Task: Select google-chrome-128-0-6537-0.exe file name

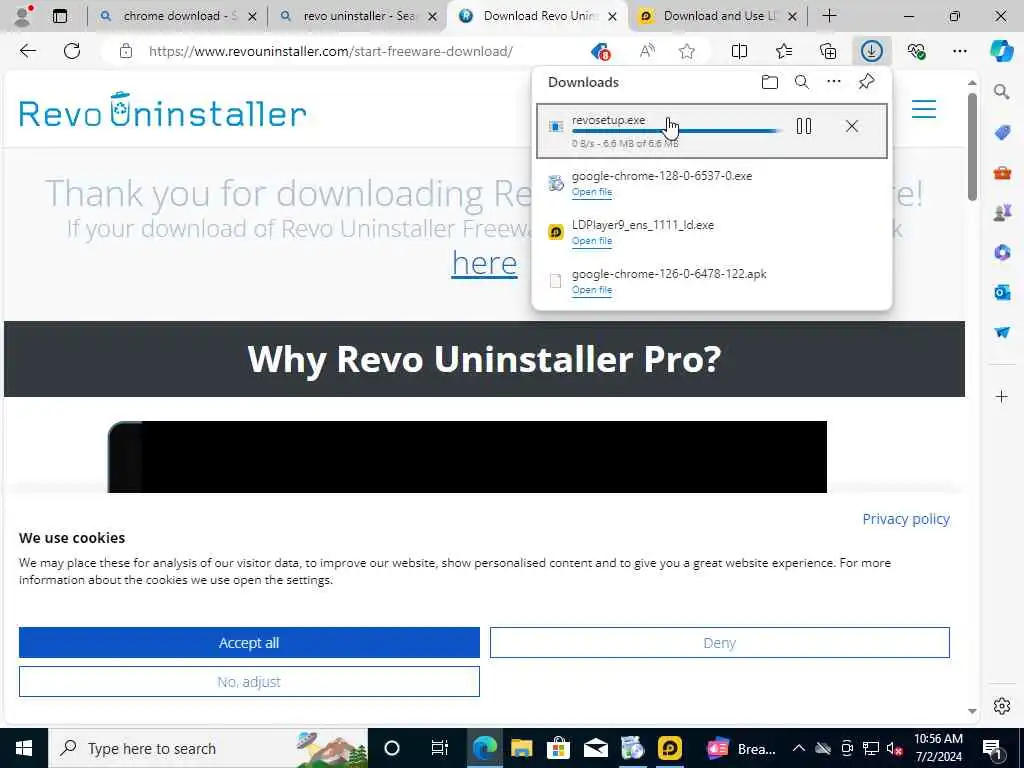Action: point(662,176)
